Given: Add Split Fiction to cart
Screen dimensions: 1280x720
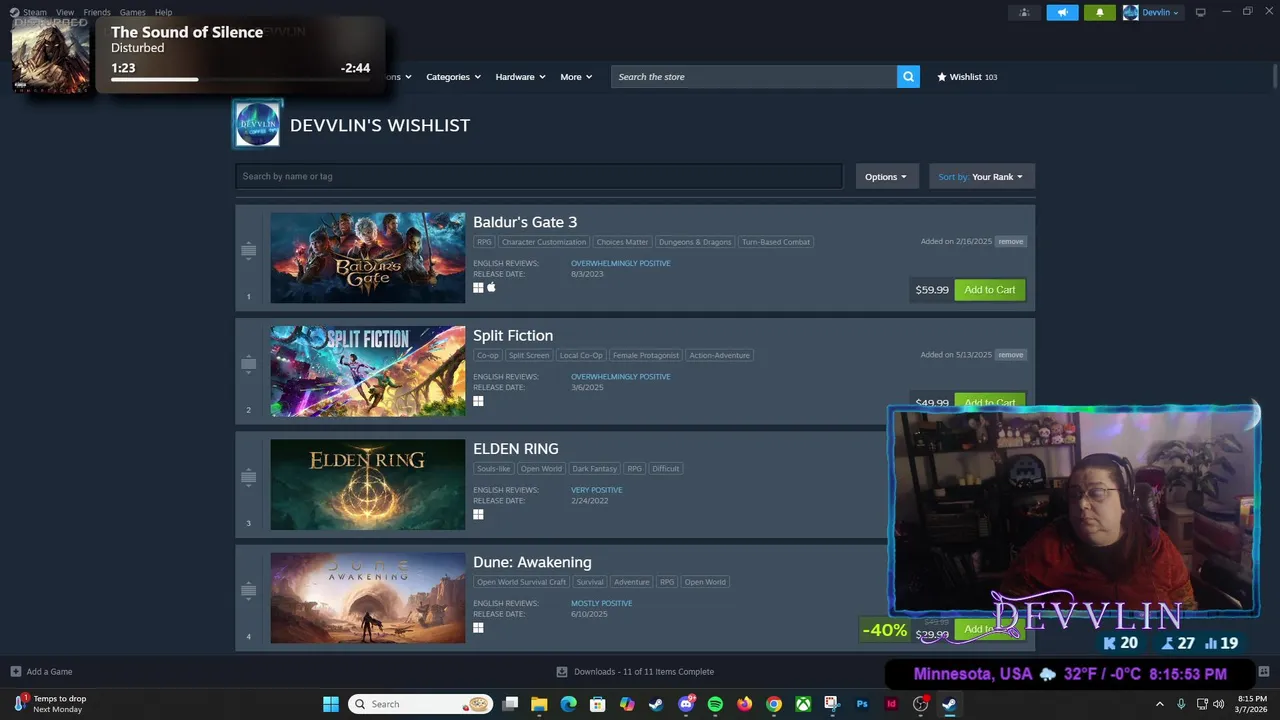Looking at the screenshot, I should 990,401.
